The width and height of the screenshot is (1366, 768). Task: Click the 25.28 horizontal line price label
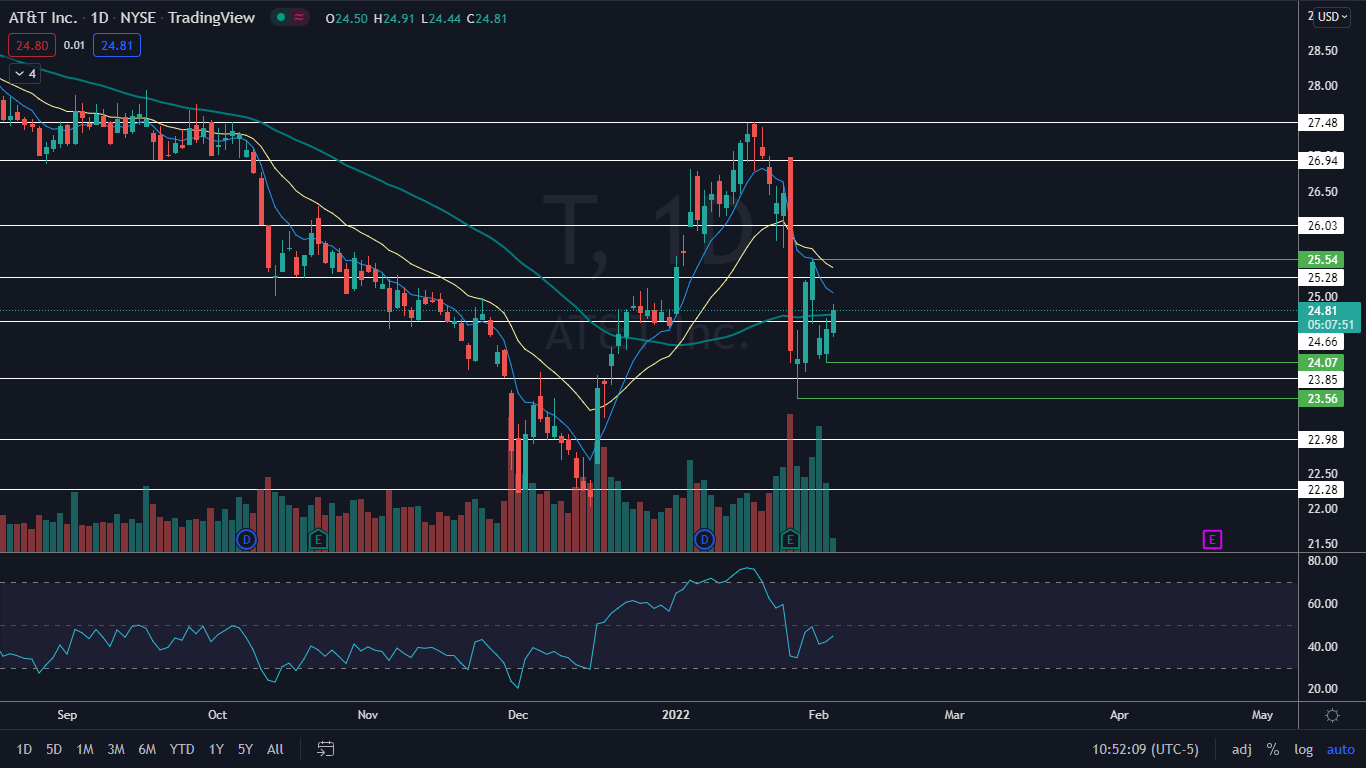pyautogui.click(x=1323, y=277)
